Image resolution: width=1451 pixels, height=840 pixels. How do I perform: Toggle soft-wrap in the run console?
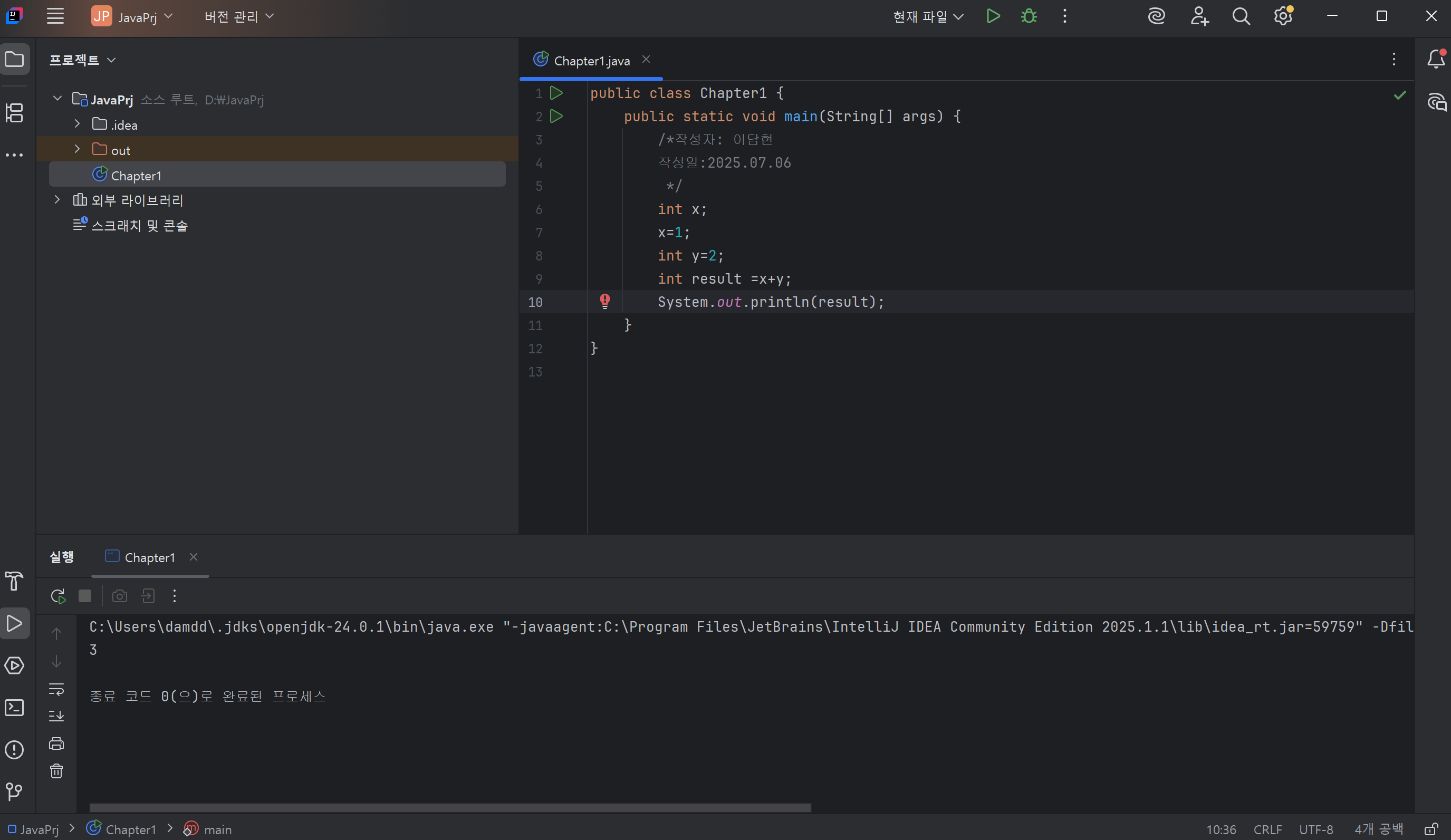point(56,689)
